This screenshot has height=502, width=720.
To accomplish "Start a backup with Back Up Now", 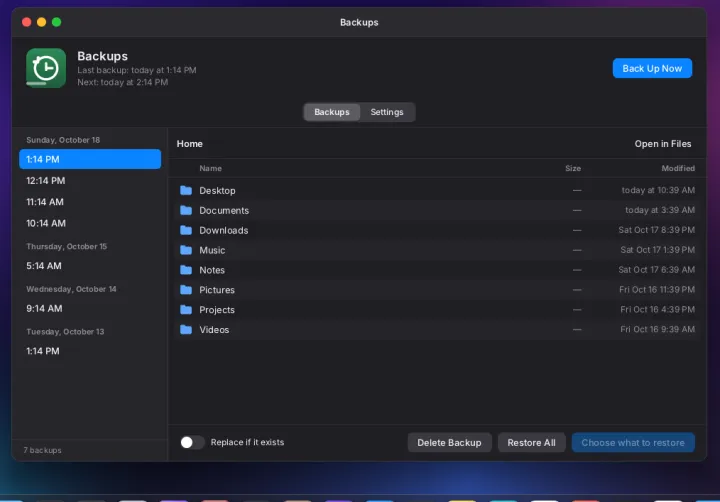I will point(652,68).
